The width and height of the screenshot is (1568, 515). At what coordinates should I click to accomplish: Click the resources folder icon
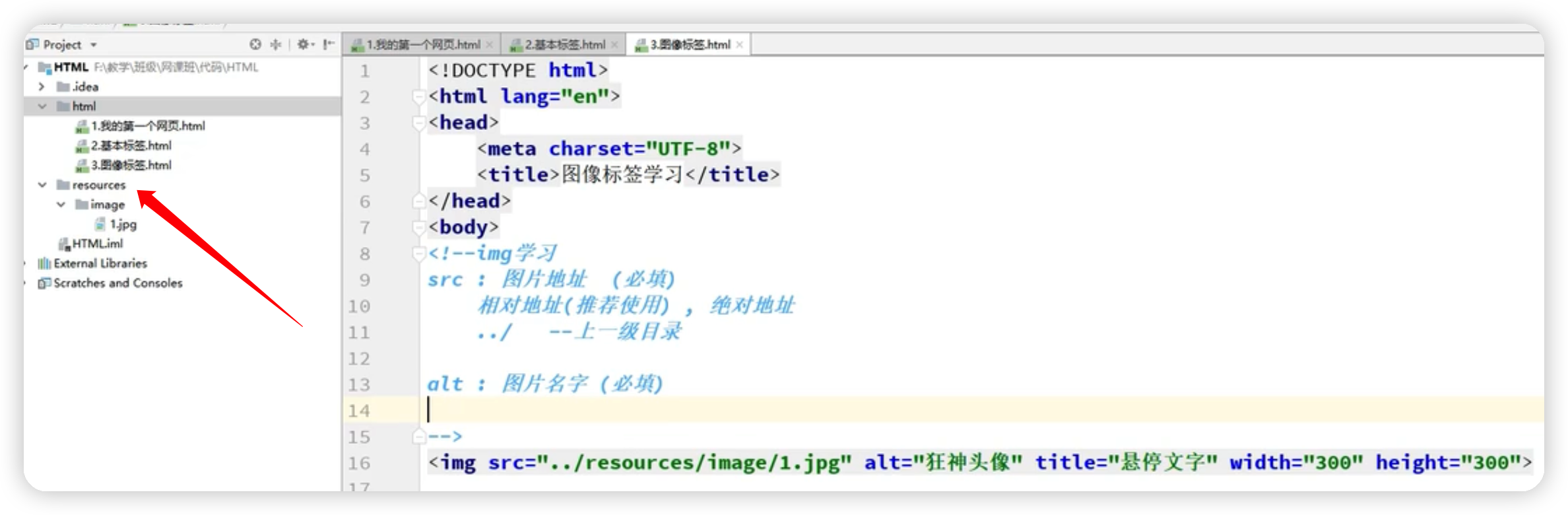click(63, 185)
